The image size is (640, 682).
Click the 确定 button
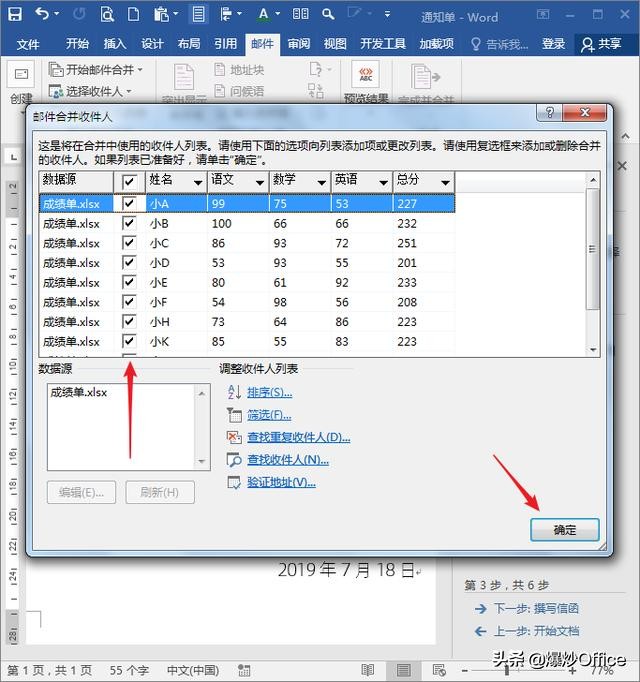565,530
